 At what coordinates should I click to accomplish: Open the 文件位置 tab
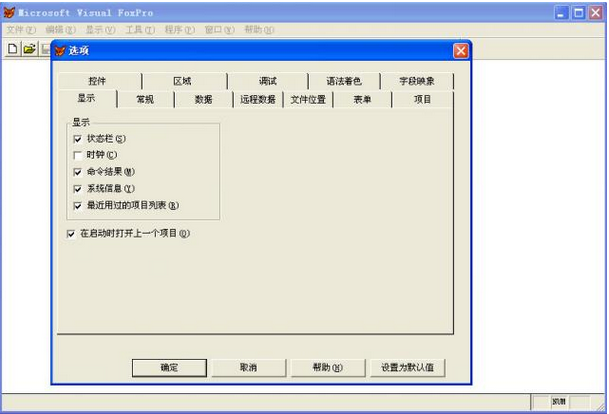pos(308,99)
